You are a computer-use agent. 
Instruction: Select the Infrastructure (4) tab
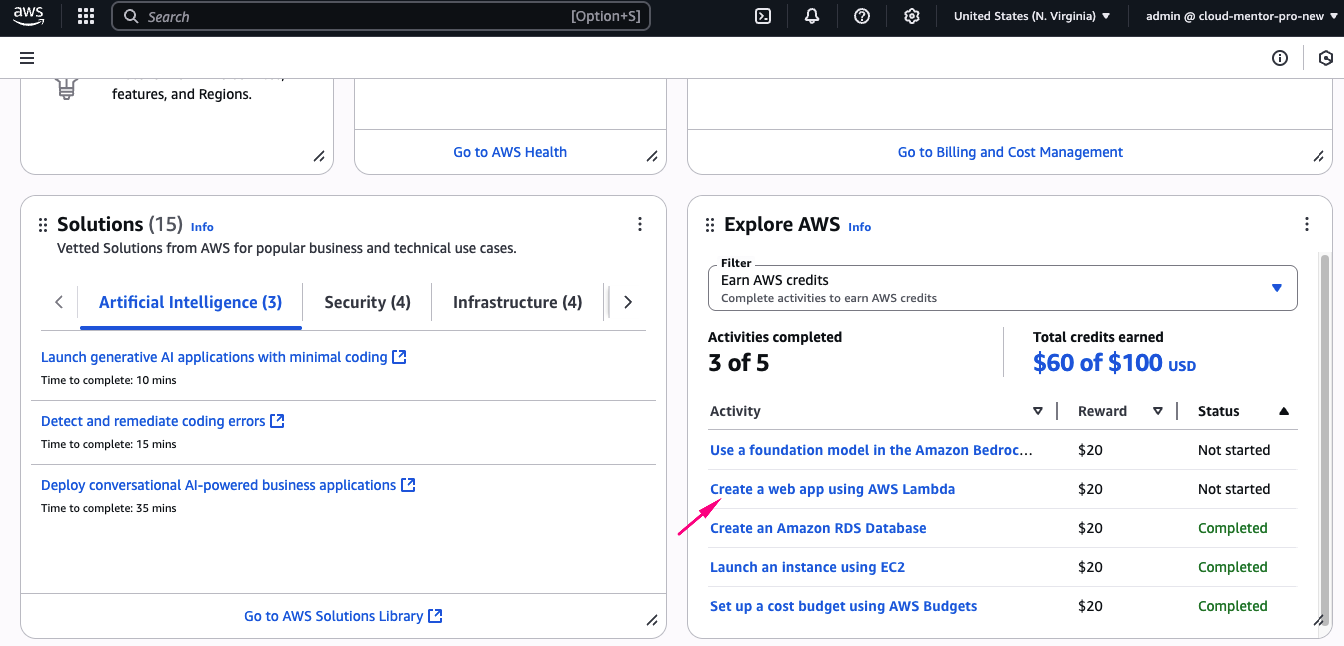(517, 302)
